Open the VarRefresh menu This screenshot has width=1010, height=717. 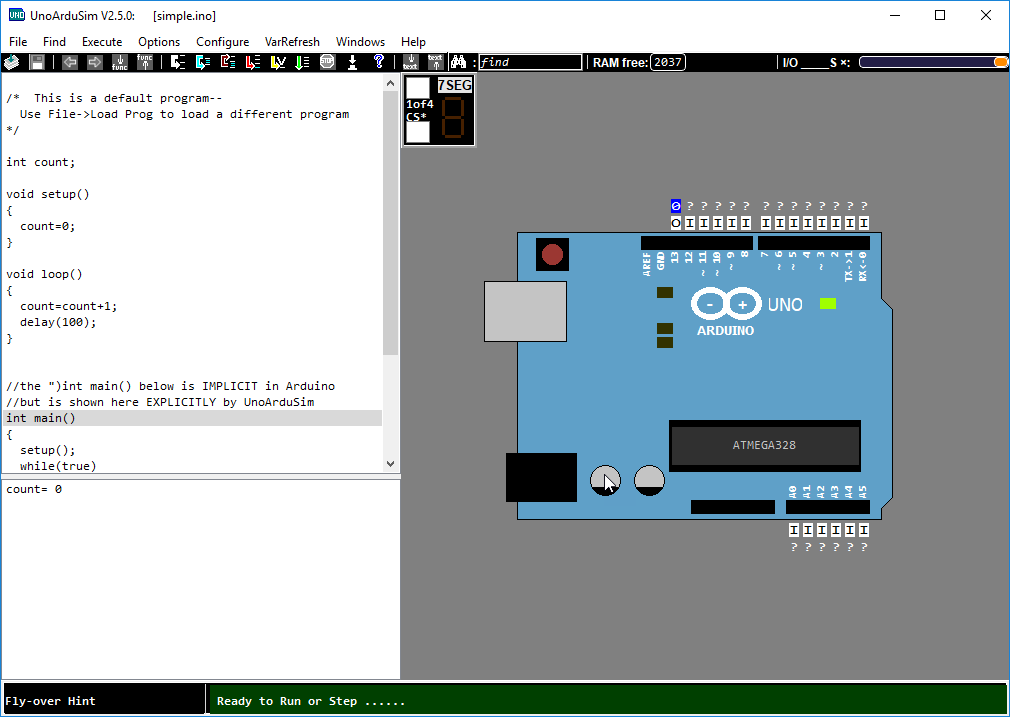point(292,42)
